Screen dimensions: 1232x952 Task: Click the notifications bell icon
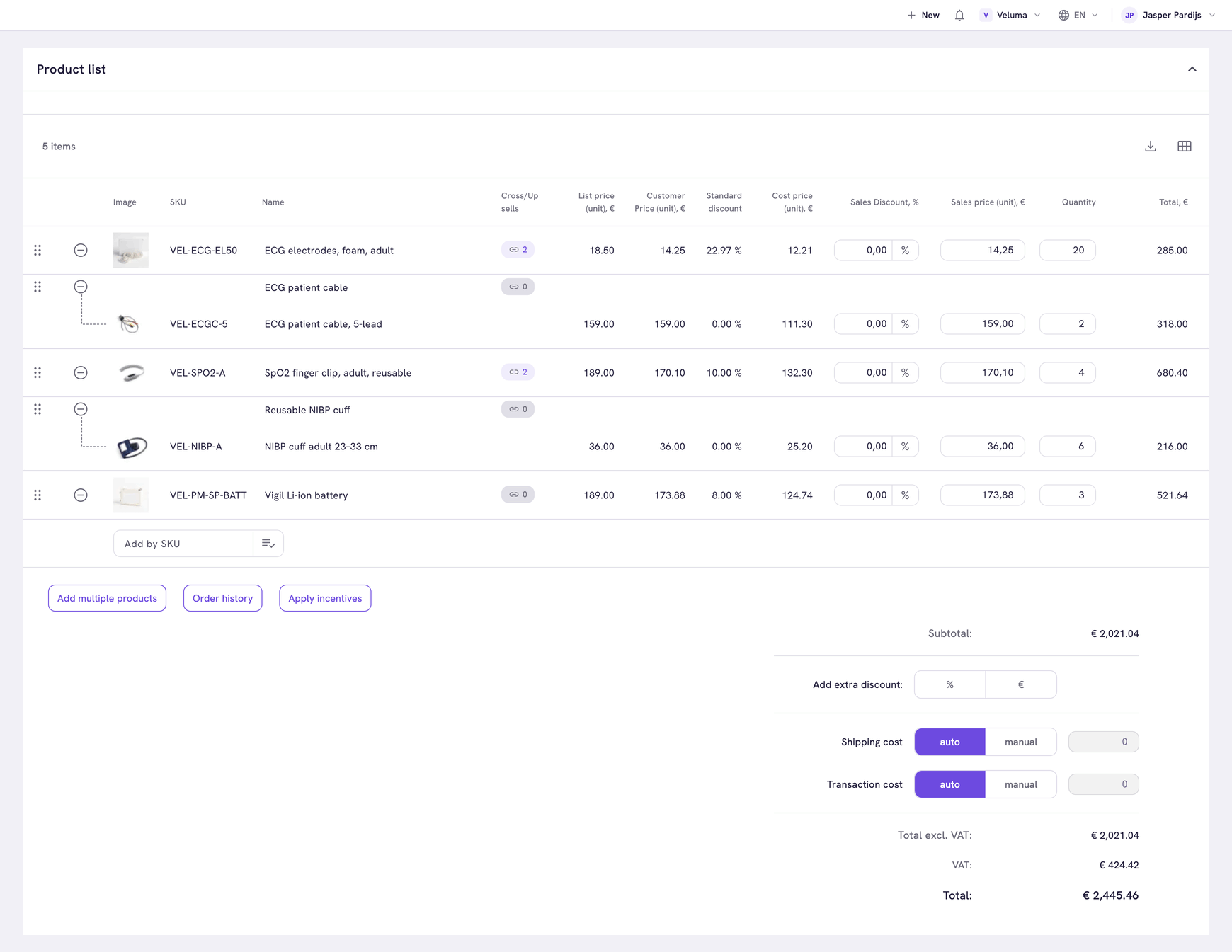[959, 15]
